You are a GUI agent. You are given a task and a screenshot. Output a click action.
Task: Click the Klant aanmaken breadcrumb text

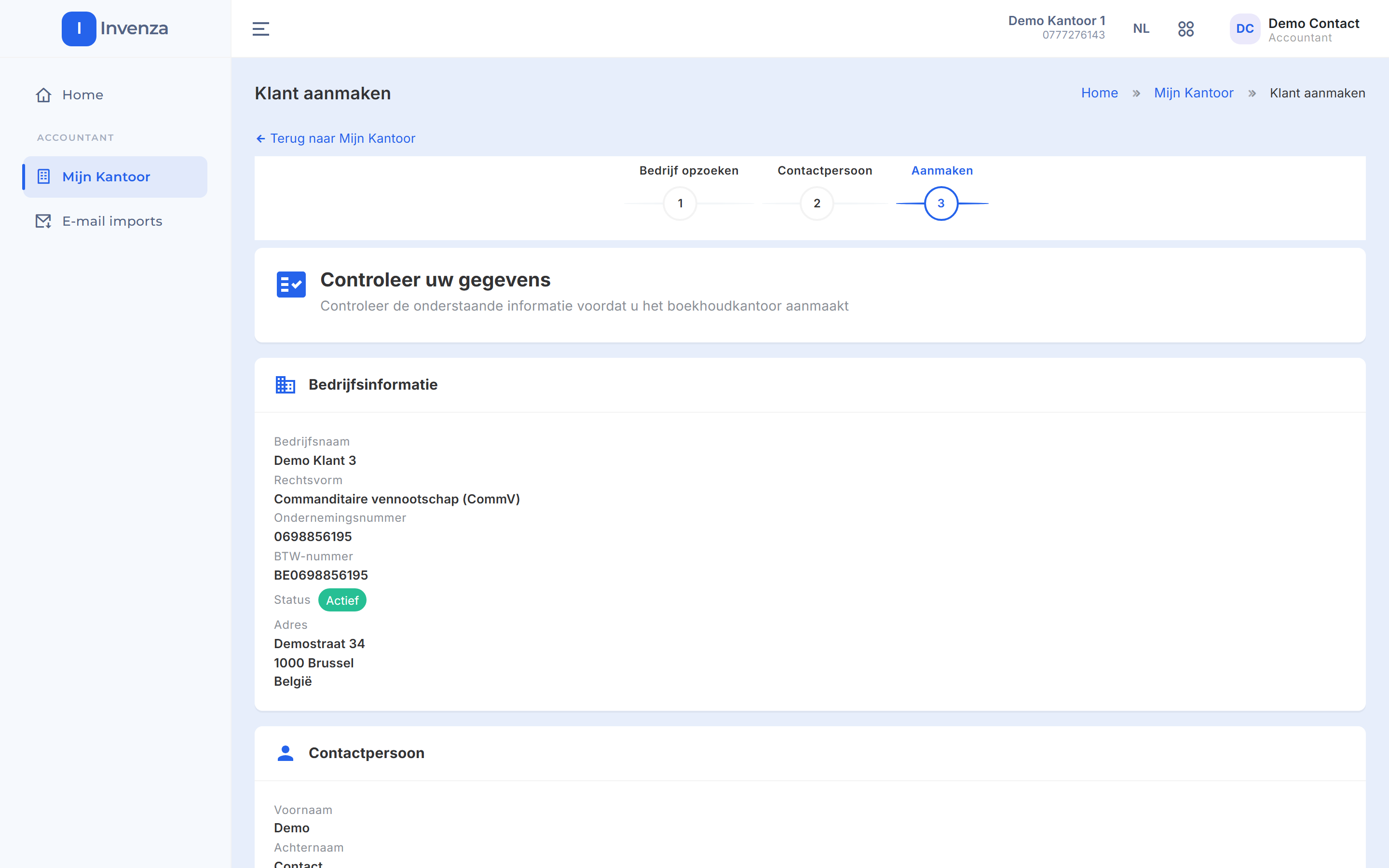point(1317,93)
